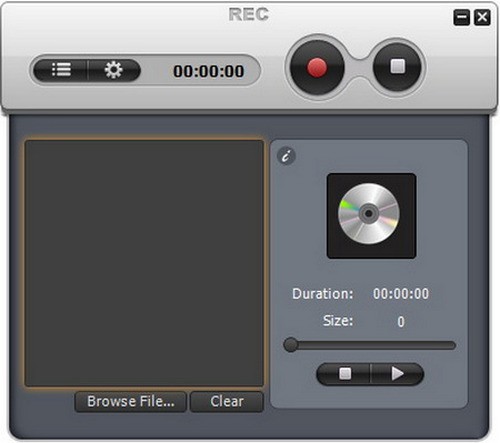The image size is (500, 443).
Task: Click the empty recordings file list area
Action: pos(144,263)
